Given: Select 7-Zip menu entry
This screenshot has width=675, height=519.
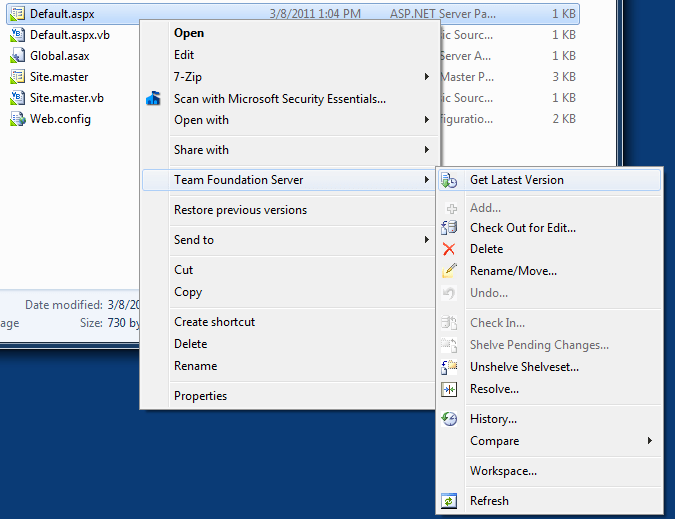Looking at the screenshot, I should (x=289, y=77).
